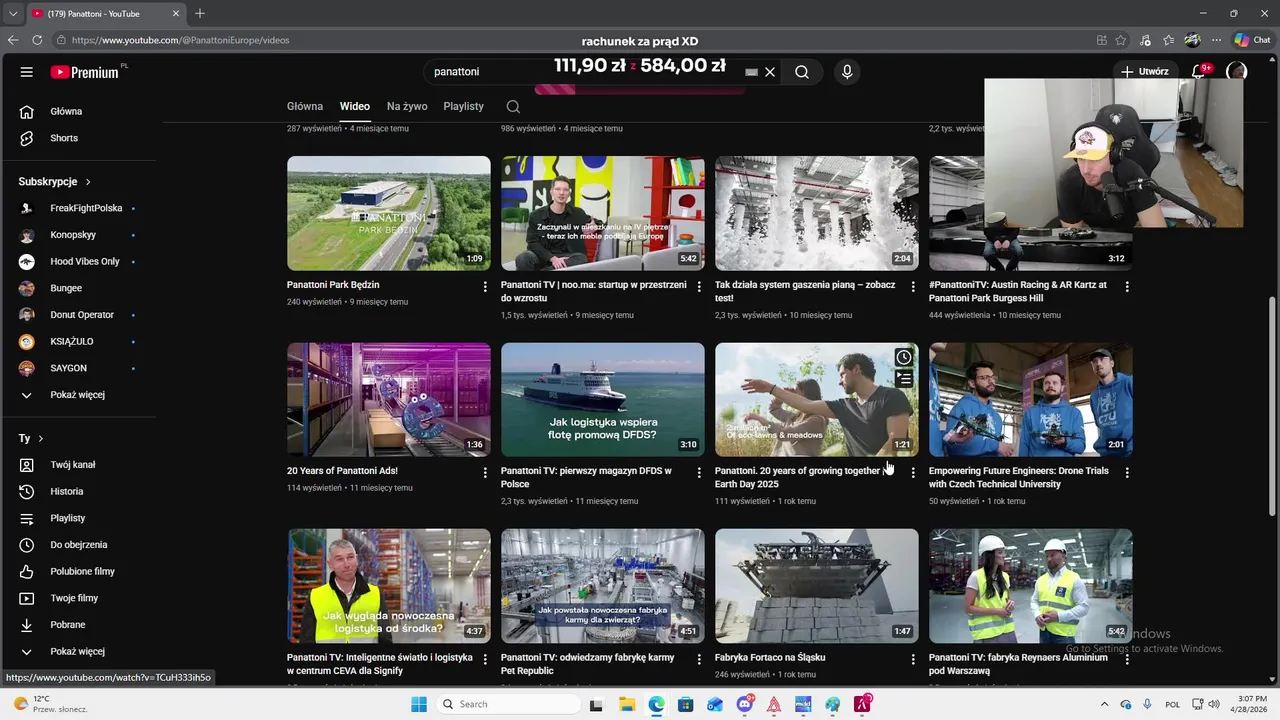Open options for foam extinguishing system video

coord(913,286)
